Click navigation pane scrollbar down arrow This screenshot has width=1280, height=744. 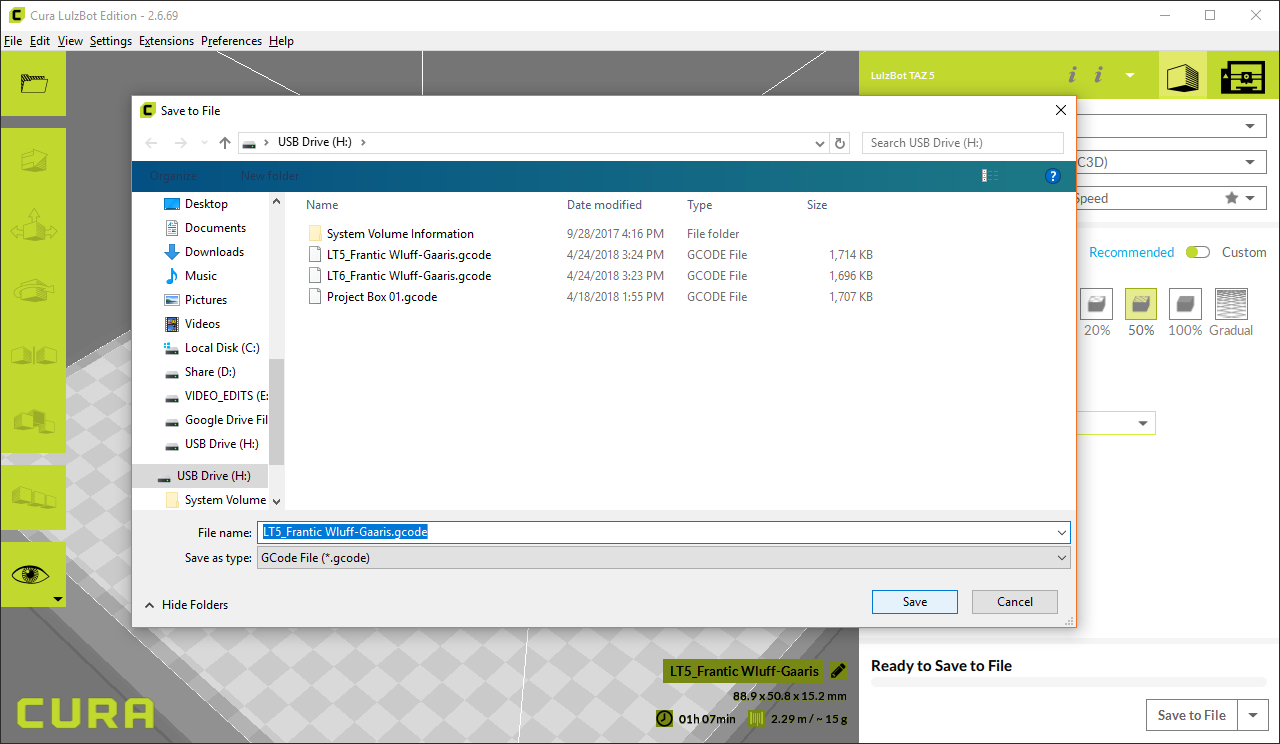click(276, 501)
